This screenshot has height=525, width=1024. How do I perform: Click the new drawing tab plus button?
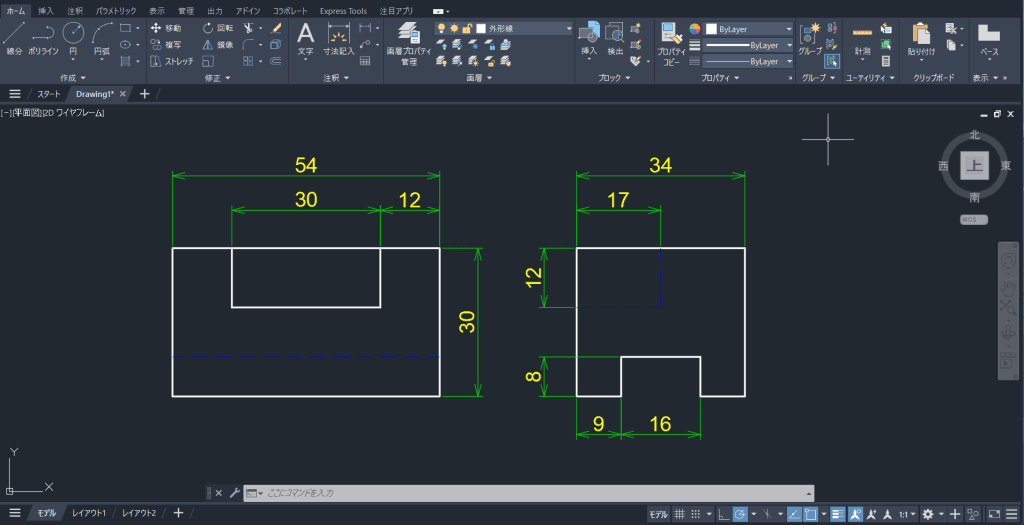(145, 94)
